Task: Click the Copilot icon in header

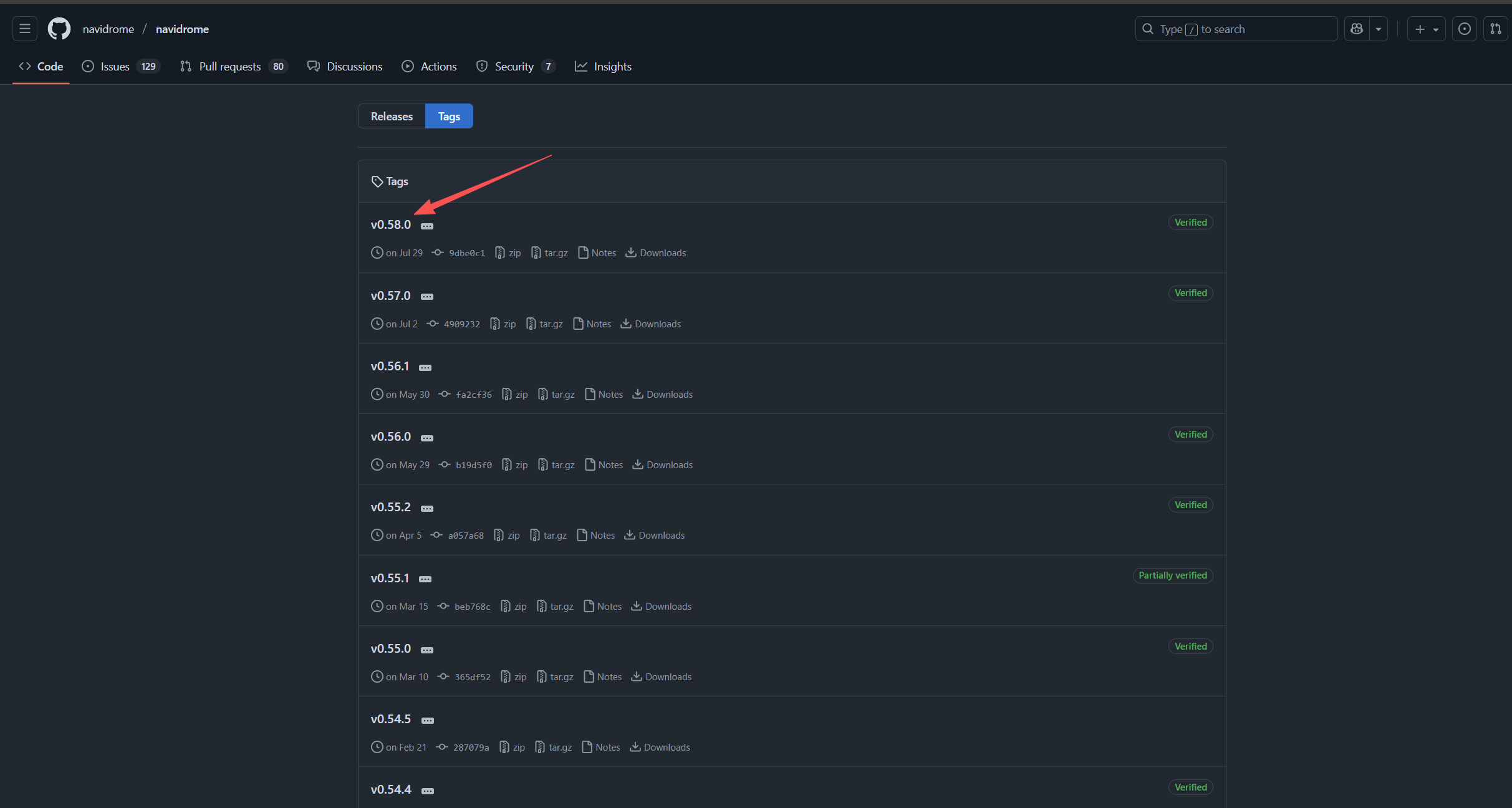Action: point(1357,29)
